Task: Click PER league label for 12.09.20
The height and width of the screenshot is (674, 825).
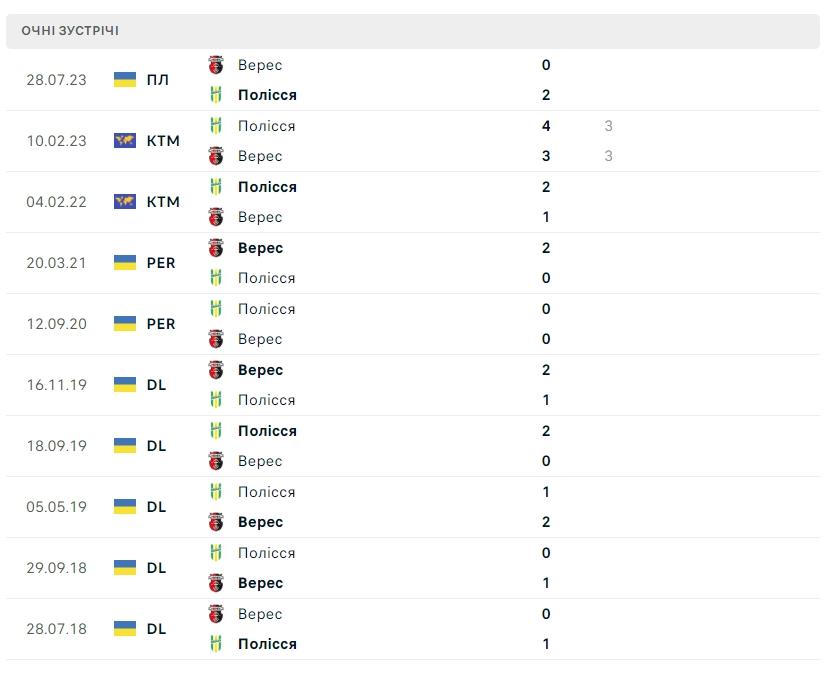Action: (160, 324)
